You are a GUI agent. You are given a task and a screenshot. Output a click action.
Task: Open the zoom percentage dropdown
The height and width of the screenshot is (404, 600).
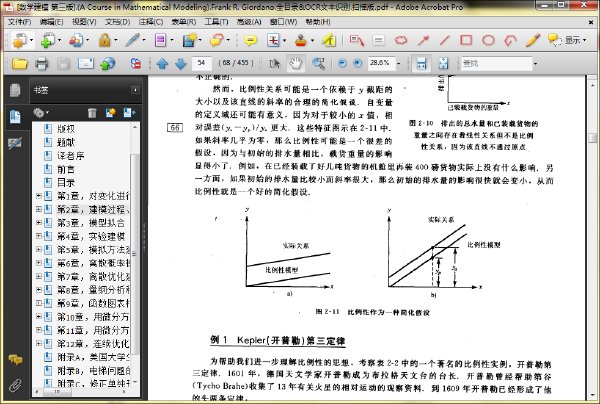(x=399, y=64)
